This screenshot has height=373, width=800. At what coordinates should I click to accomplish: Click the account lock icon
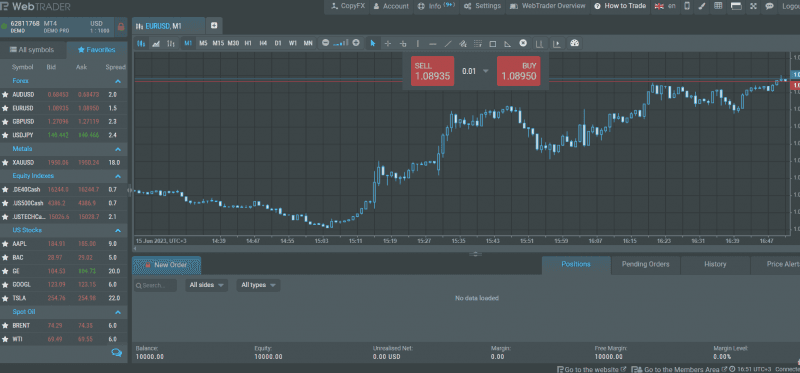[121, 27]
